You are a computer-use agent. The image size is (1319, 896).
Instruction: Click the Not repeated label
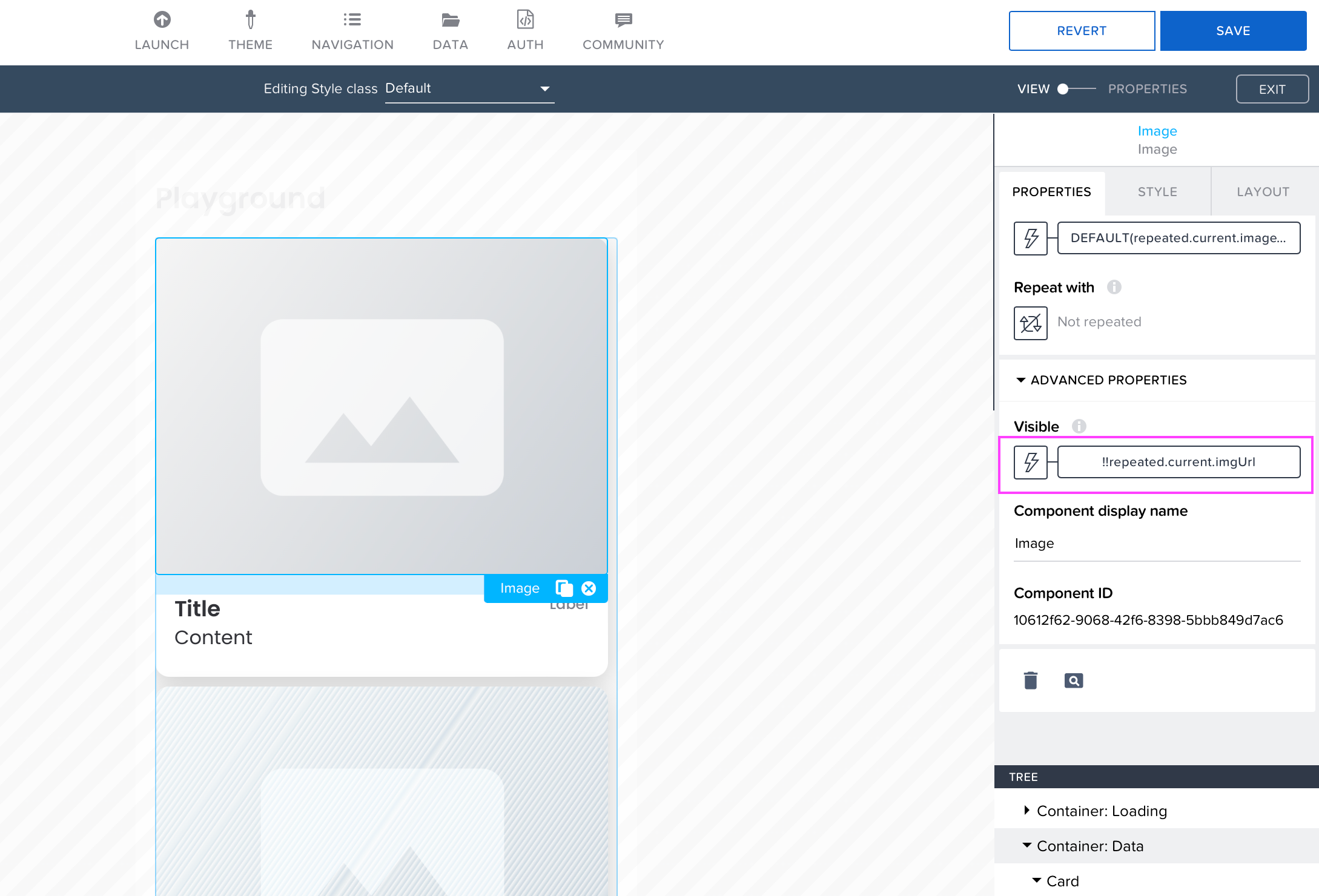pyautogui.click(x=1099, y=321)
